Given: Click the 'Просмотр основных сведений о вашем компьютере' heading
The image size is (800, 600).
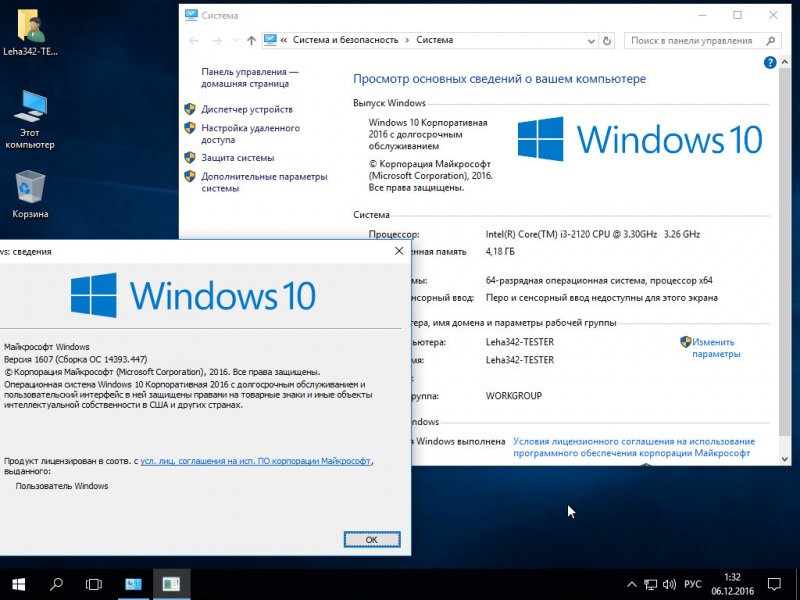Looking at the screenshot, I should (x=499, y=79).
